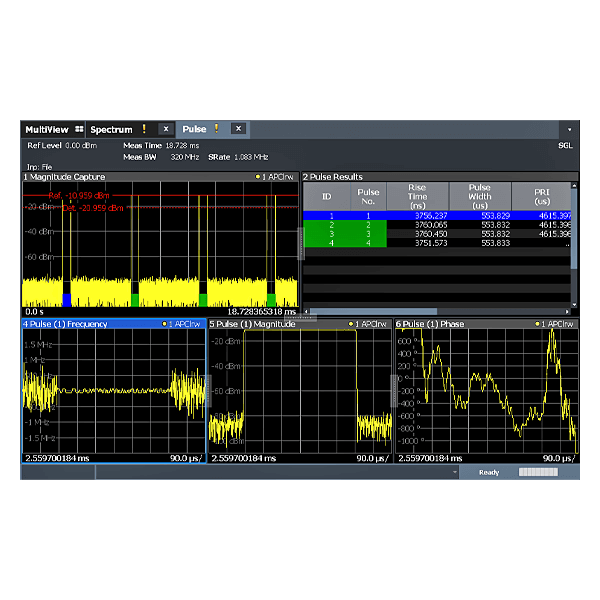Viewport: 600px width, 600px height.
Task: Select pulse result row with ID 4
Action: pos(437,243)
